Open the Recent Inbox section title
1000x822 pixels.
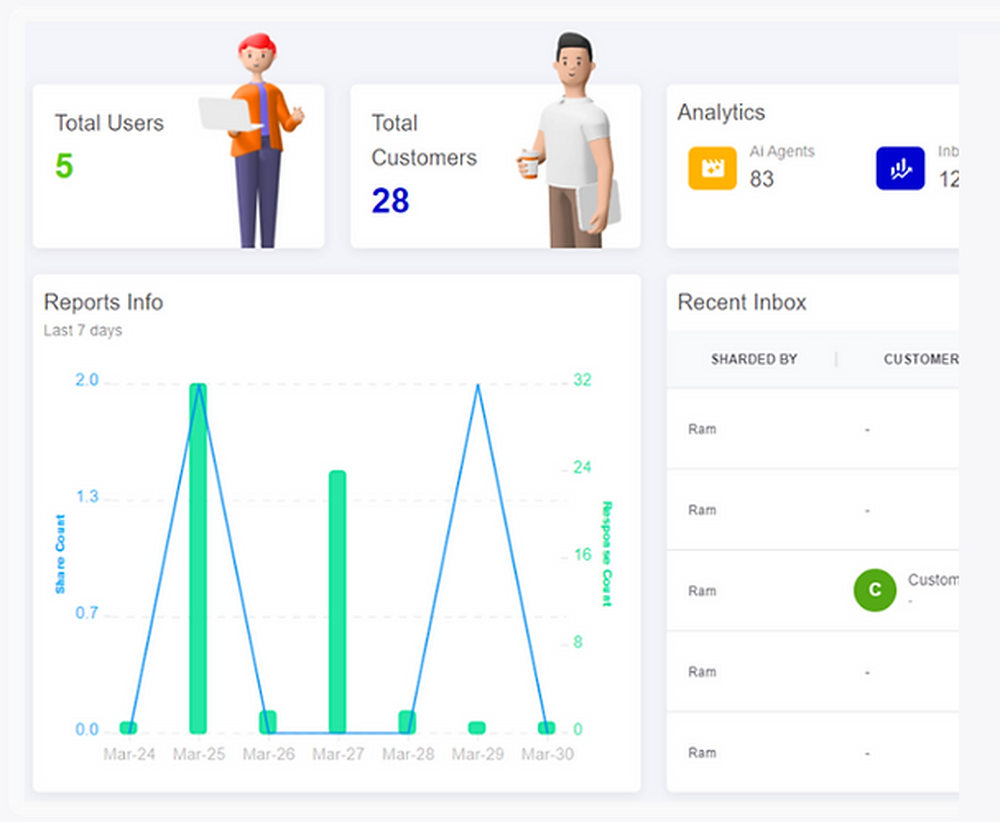point(741,302)
